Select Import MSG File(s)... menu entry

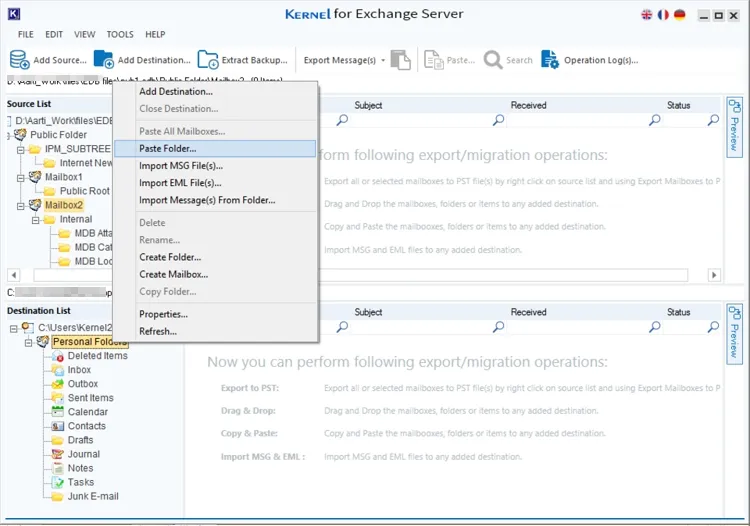tap(215, 166)
